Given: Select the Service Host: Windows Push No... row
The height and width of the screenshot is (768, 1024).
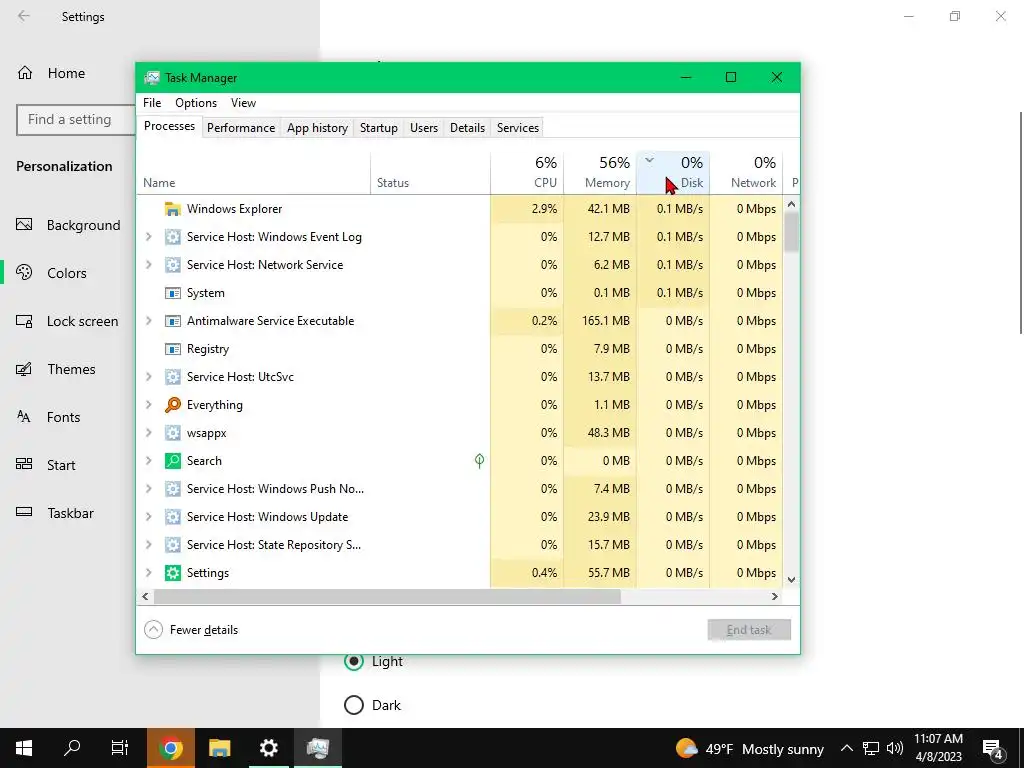Looking at the screenshot, I should [460, 489].
